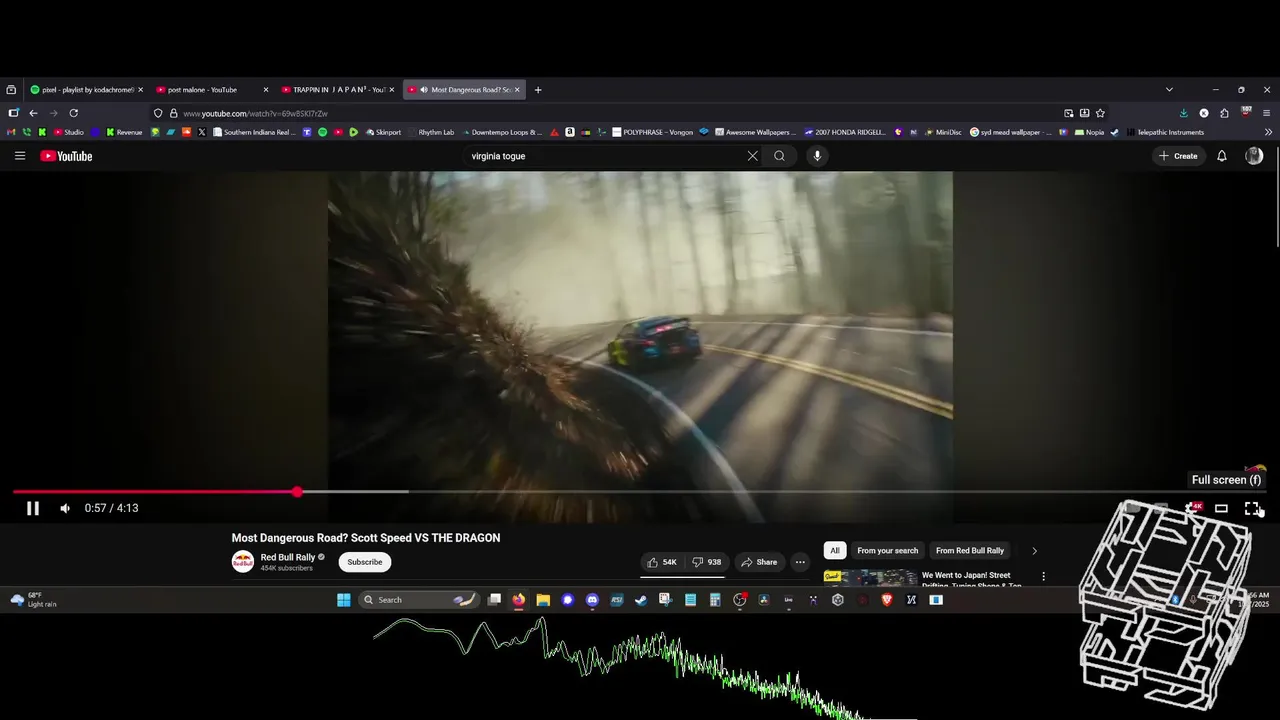The width and height of the screenshot is (1280, 720).
Task: Select the 'All' filter chip
Action: pos(834,550)
